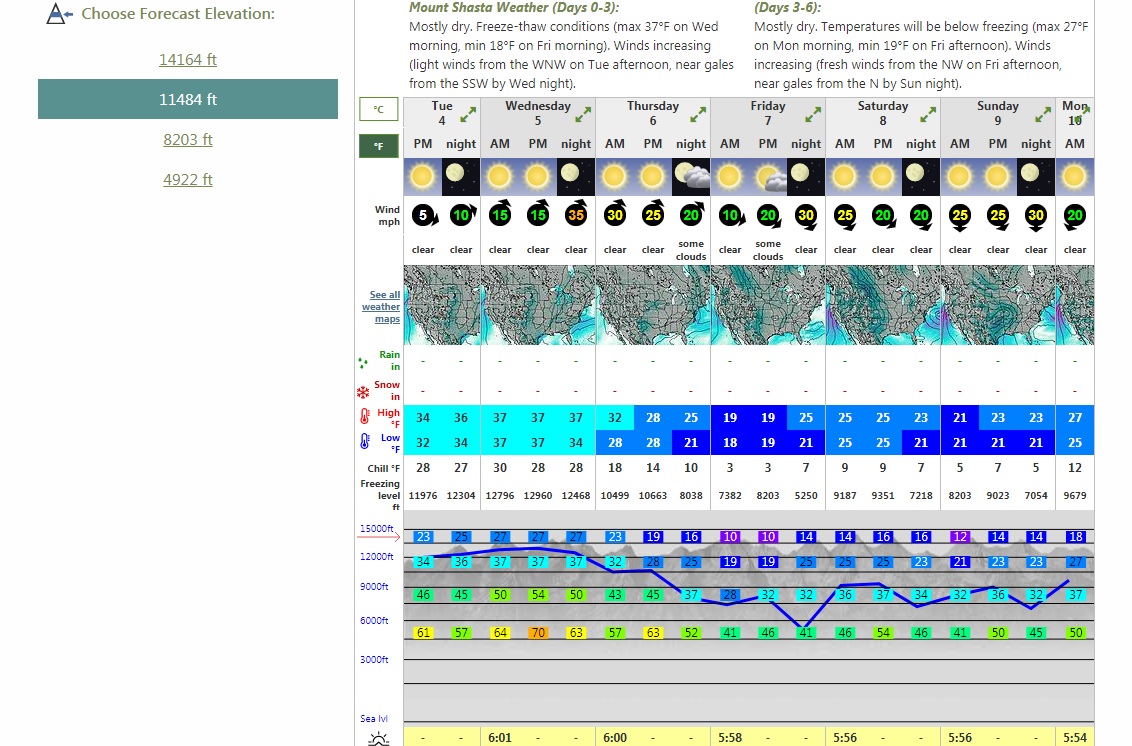
Task: Click Friday night moon icon
Action: [x=806, y=177]
